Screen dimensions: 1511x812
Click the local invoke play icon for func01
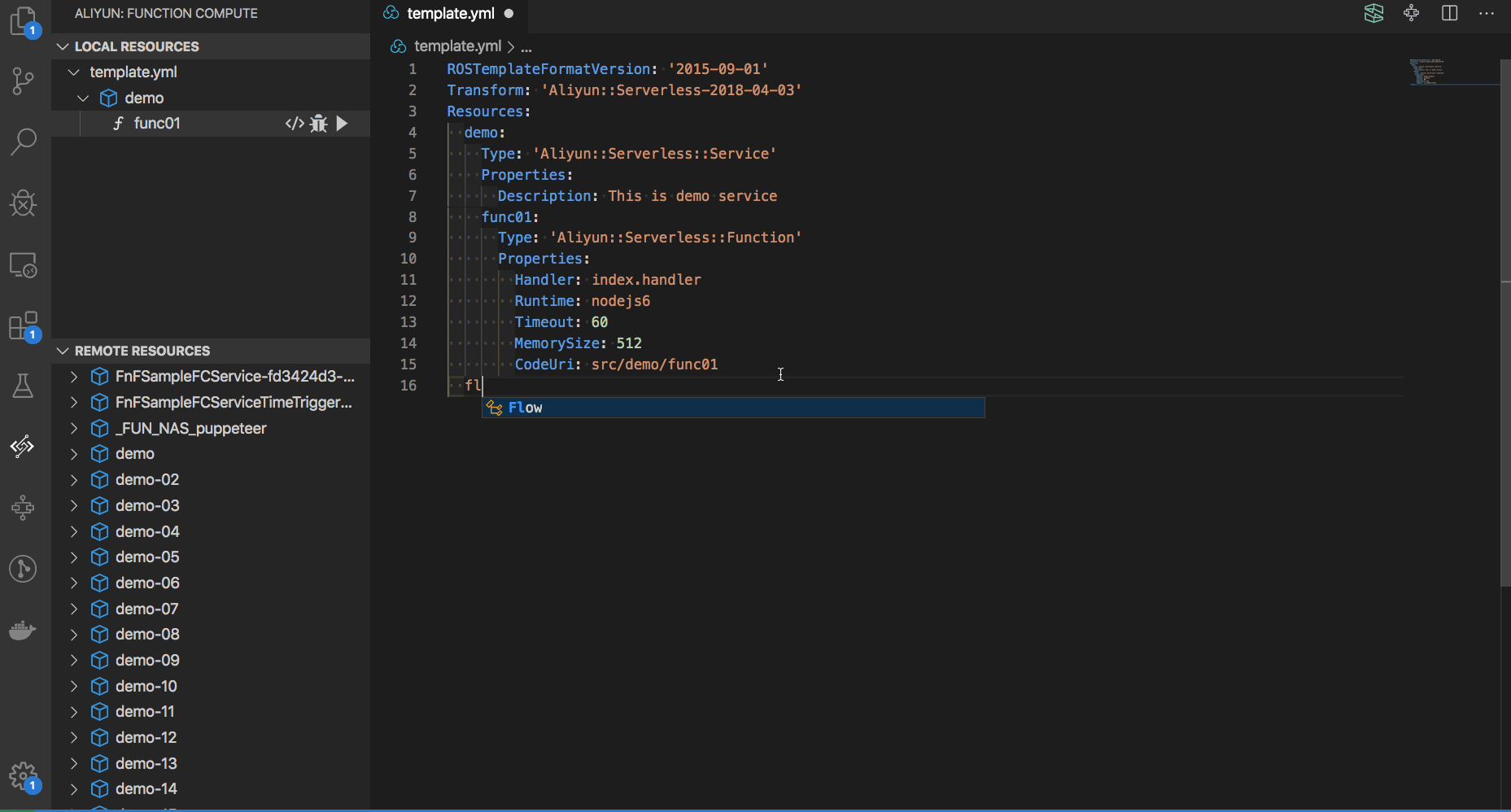(343, 124)
